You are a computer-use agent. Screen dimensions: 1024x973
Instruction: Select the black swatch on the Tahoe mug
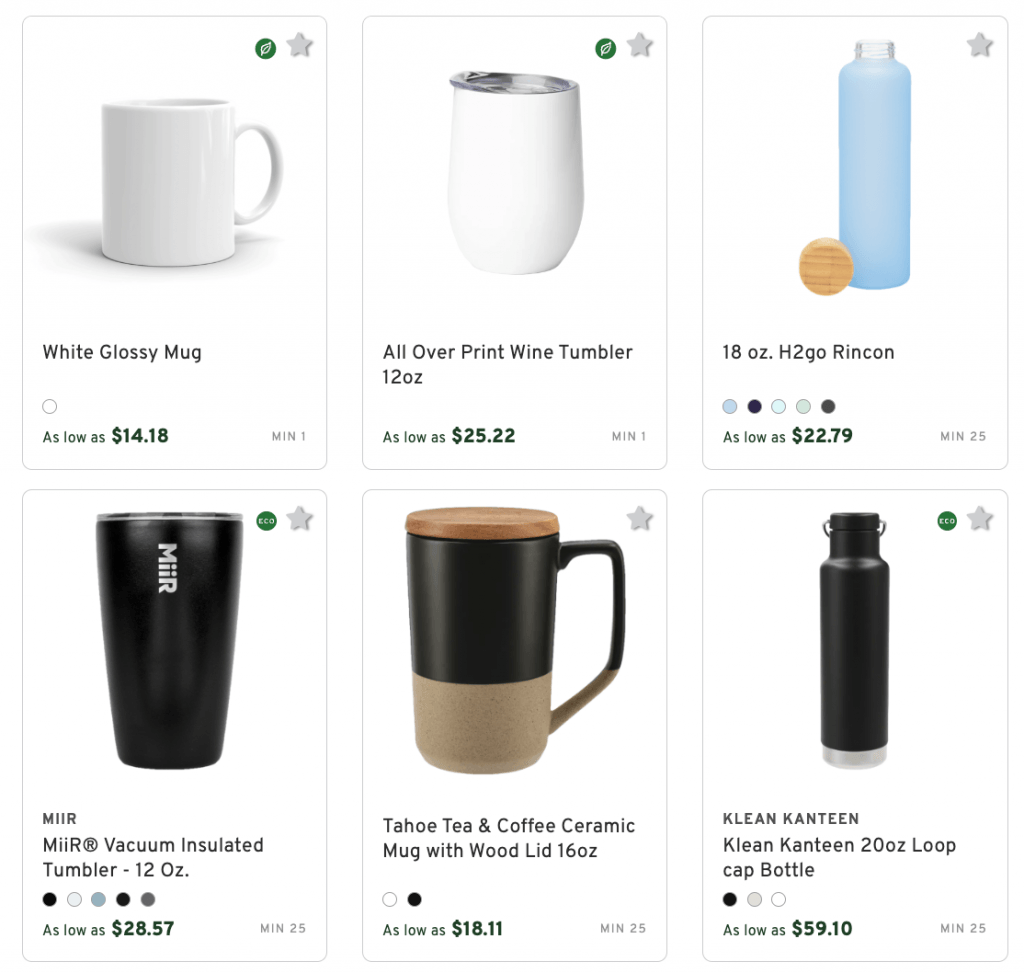click(415, 899)
